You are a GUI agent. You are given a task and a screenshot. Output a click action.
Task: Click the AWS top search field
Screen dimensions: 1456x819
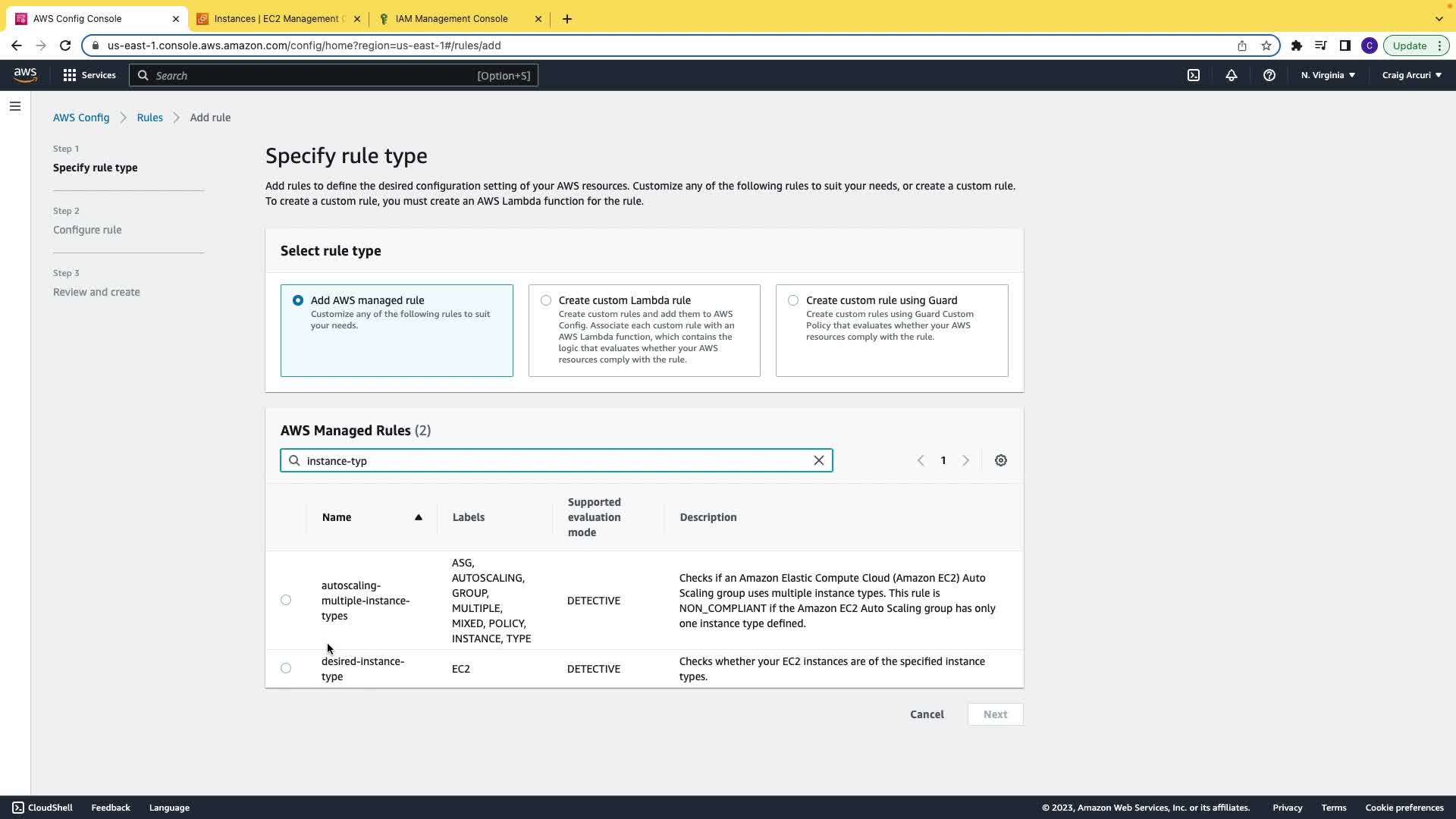[334, 75]
